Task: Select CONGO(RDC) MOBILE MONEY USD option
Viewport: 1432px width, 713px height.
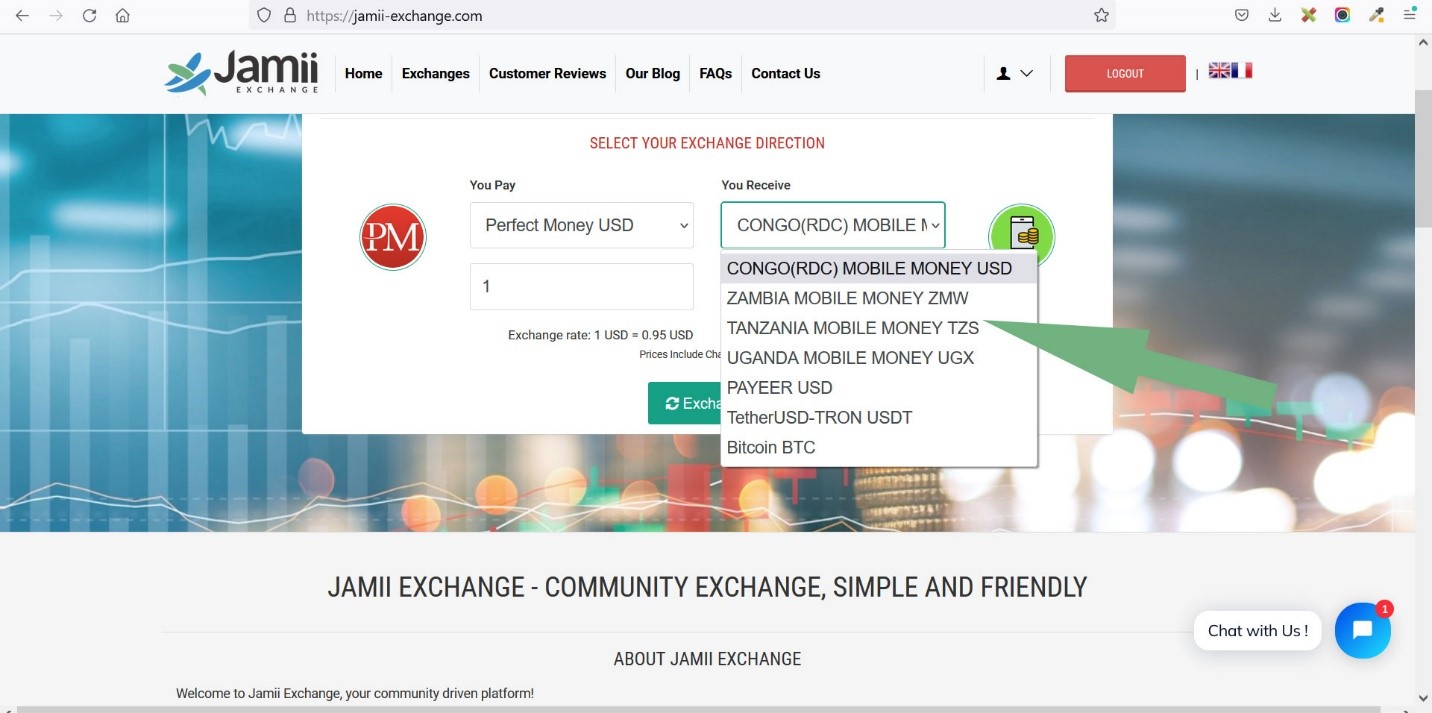Action: [879, 268]
